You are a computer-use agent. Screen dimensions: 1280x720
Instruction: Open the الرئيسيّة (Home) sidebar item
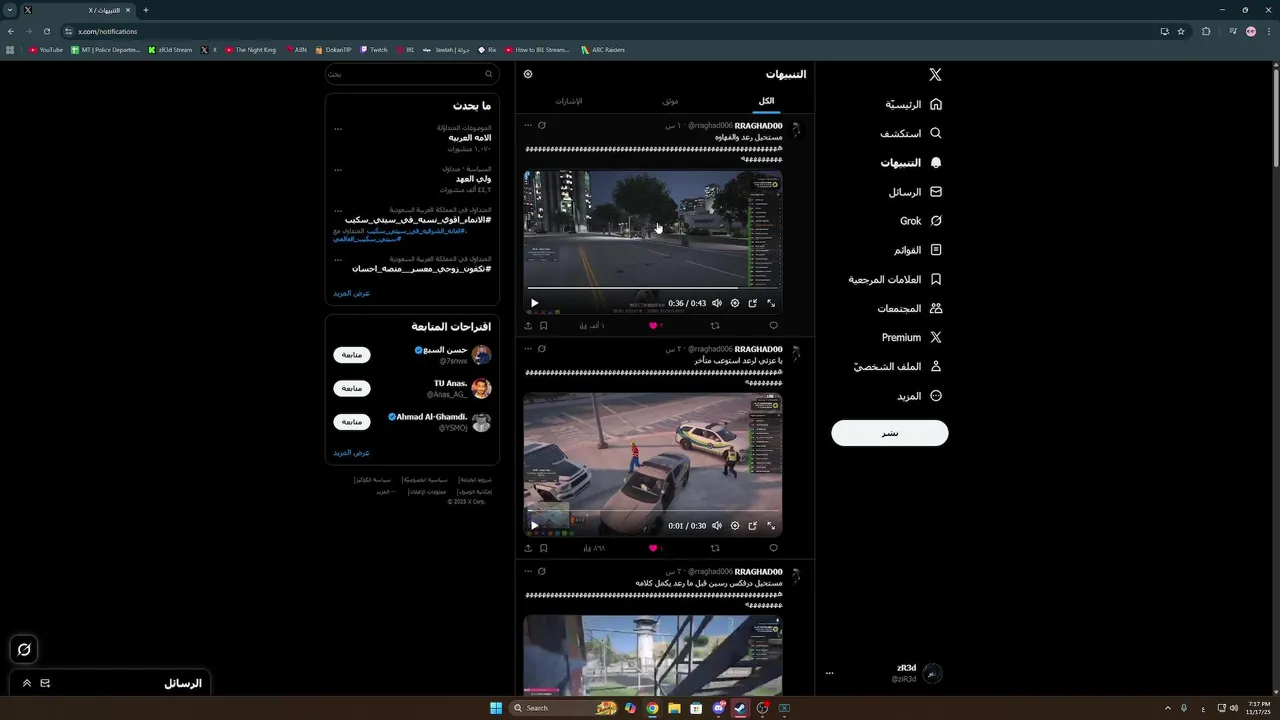[x=914, y=104]
